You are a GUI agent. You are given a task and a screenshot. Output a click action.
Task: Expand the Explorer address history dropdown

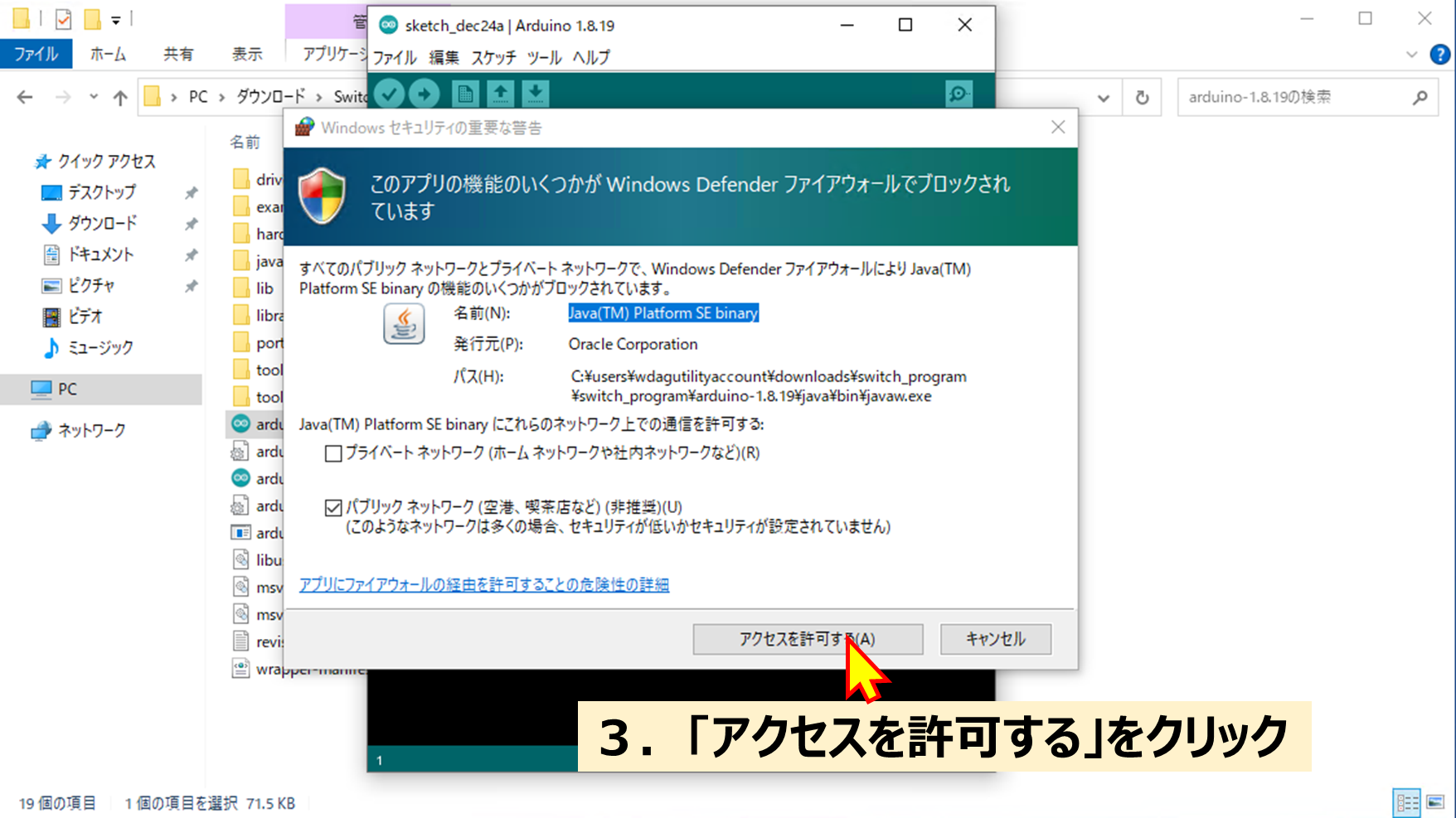click(x=1104, y=98)
